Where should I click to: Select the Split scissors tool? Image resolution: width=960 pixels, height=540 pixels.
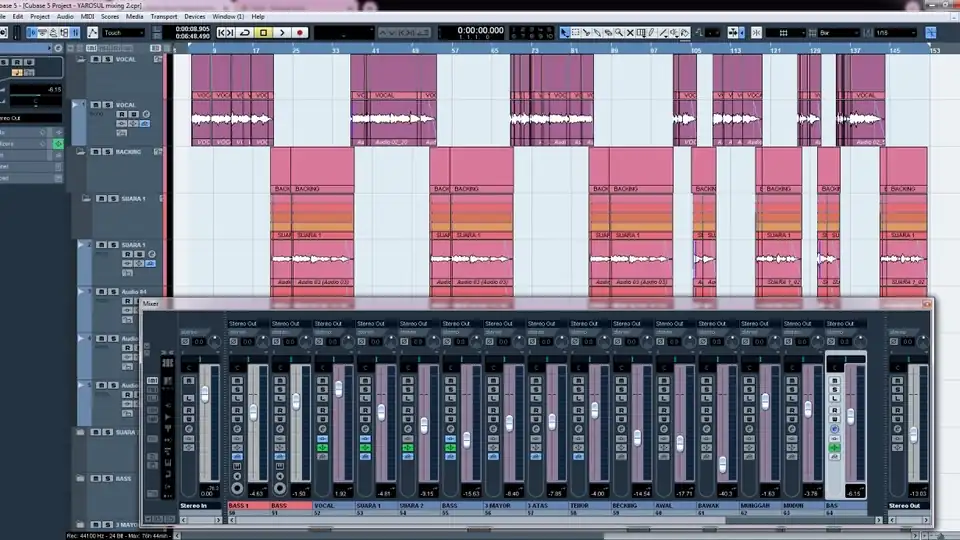(x=587, y=32)
